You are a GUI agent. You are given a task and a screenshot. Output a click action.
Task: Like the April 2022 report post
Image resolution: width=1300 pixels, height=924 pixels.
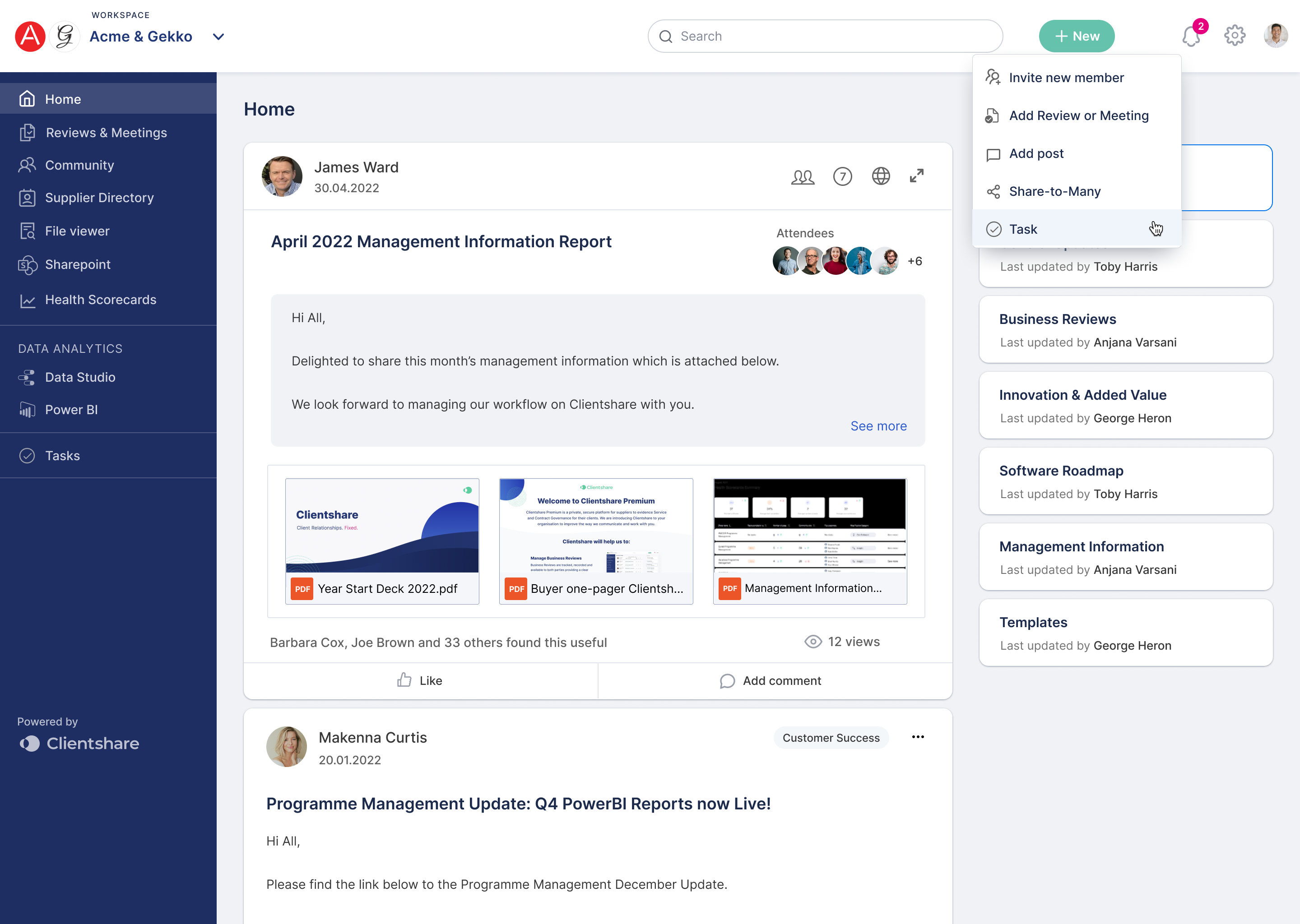click(x=419, y=680)
